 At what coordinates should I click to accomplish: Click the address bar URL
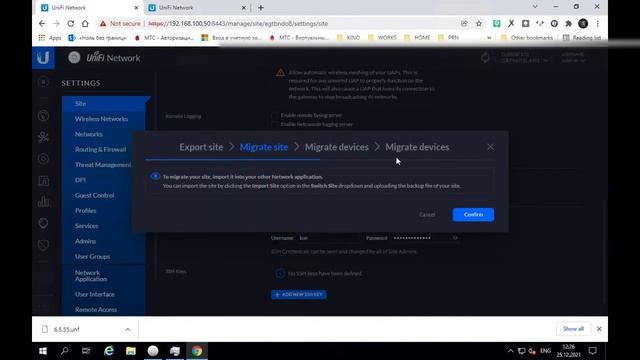238,24
